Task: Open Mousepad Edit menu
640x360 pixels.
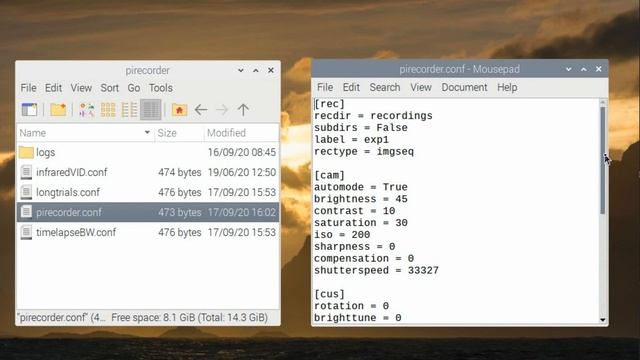Action: click(351, 87)
